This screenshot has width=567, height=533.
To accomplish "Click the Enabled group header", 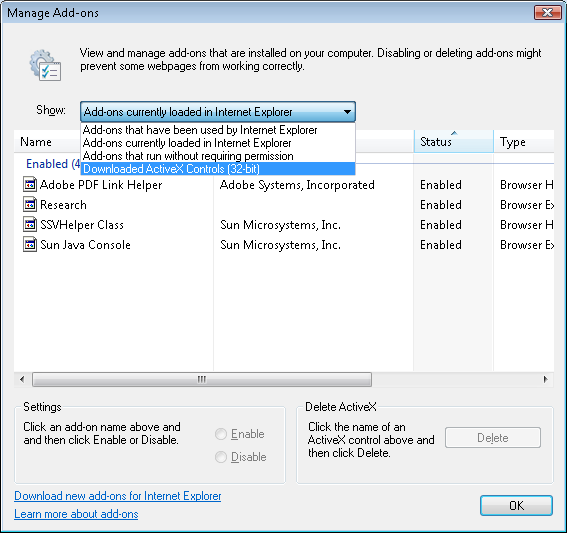I will (x=53, y=164).
